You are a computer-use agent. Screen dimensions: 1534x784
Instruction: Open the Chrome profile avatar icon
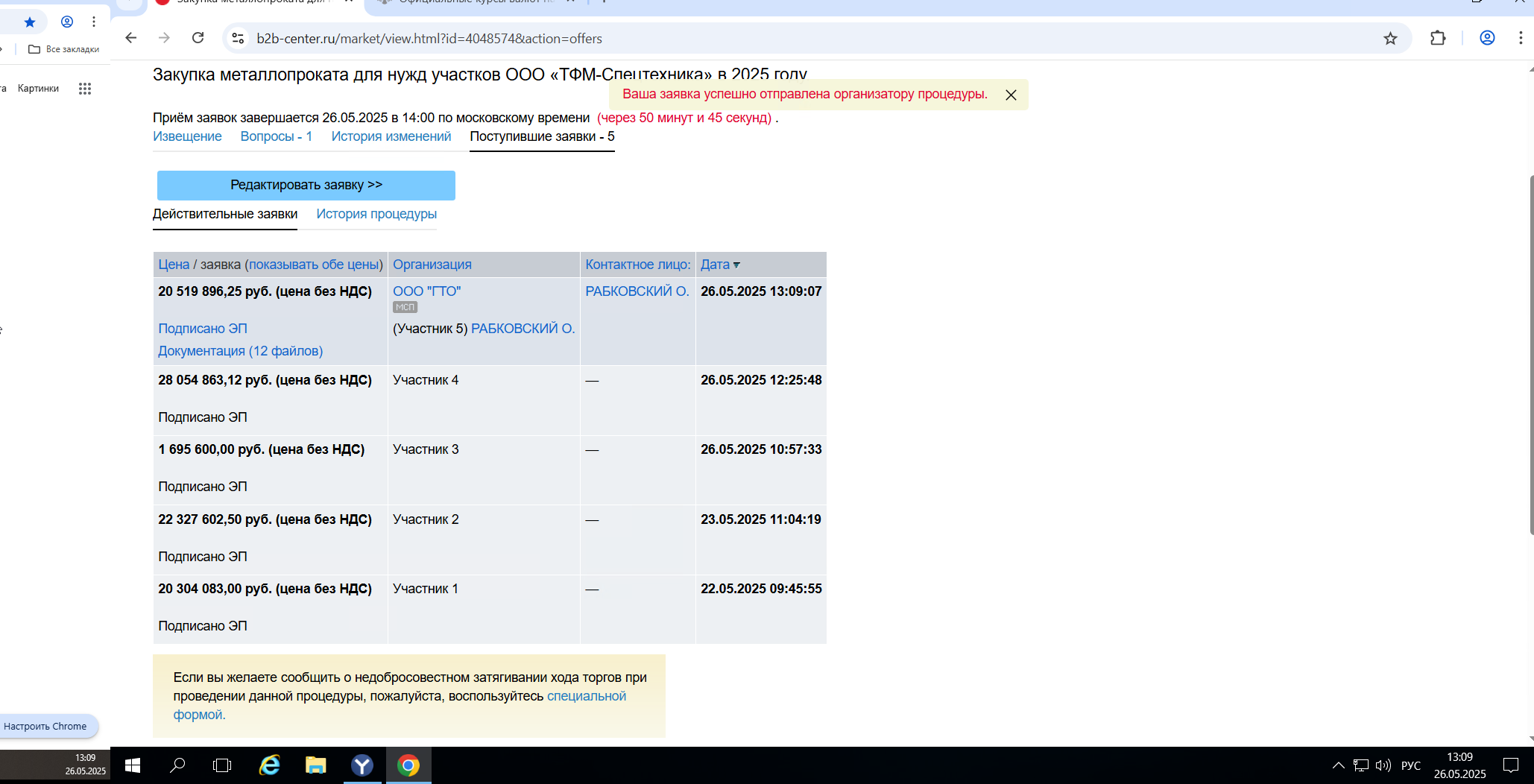click(x=1487, y=38)
